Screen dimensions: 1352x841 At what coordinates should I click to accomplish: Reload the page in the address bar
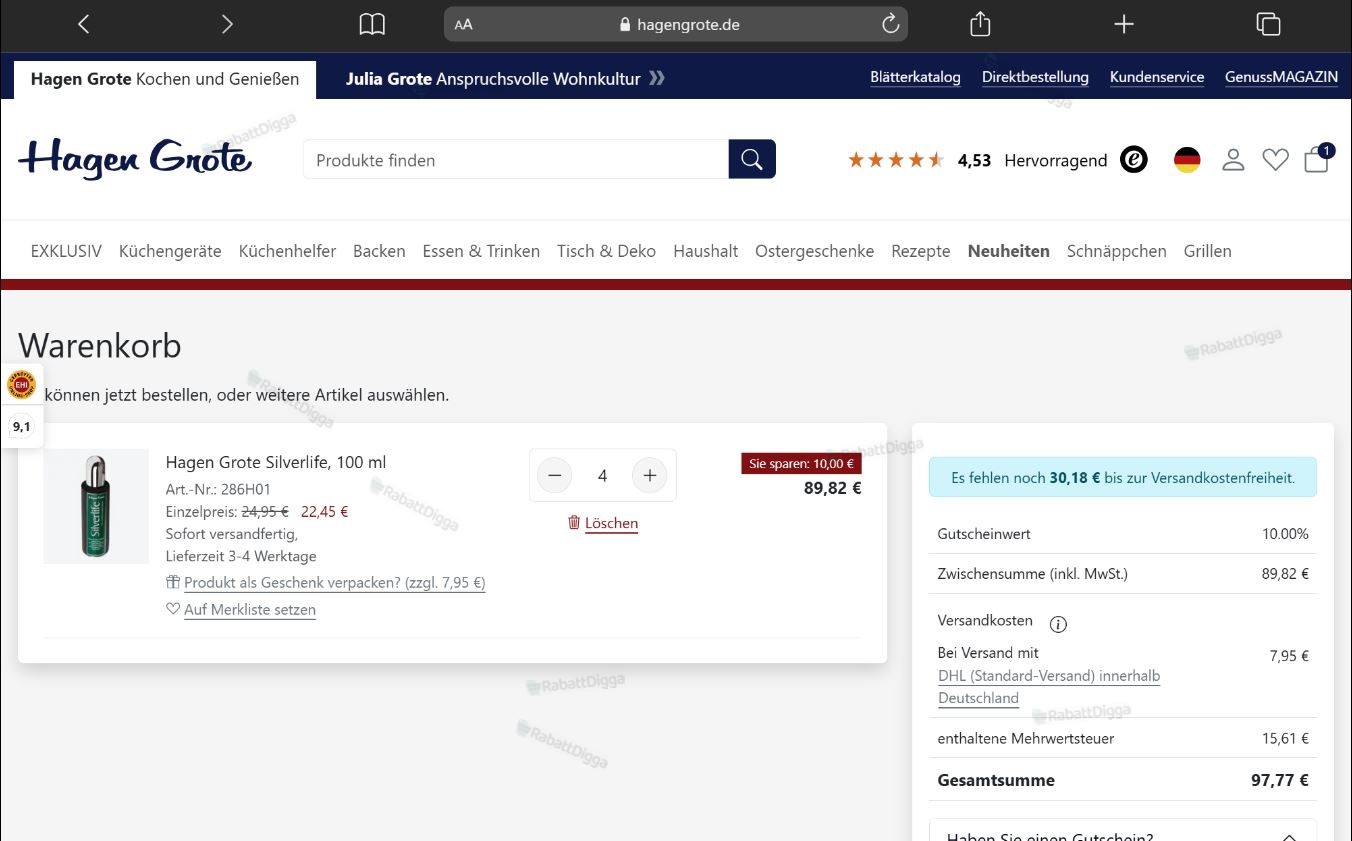click(890, 24)
